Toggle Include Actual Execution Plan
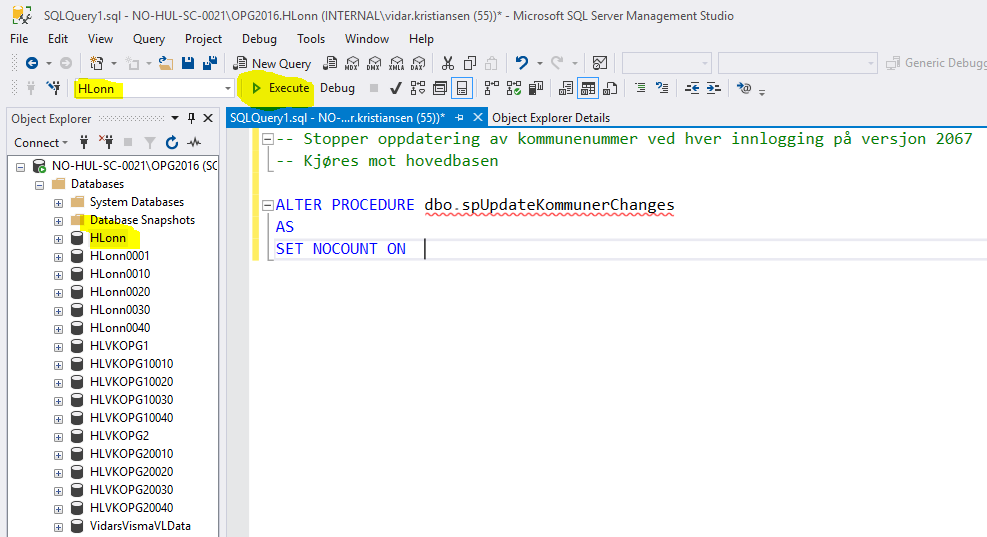987x537 pixels. tap(492, 88)
